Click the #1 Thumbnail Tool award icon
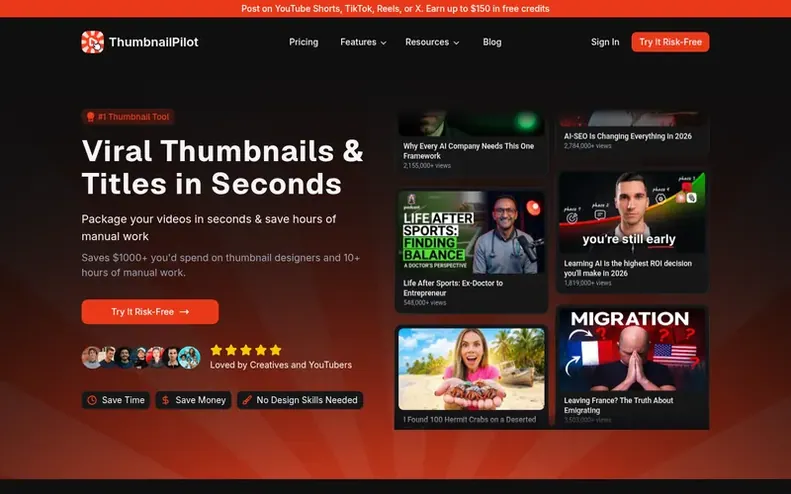Image resolution: width=791 pixels, height=494 pixels. coord(90,117)
